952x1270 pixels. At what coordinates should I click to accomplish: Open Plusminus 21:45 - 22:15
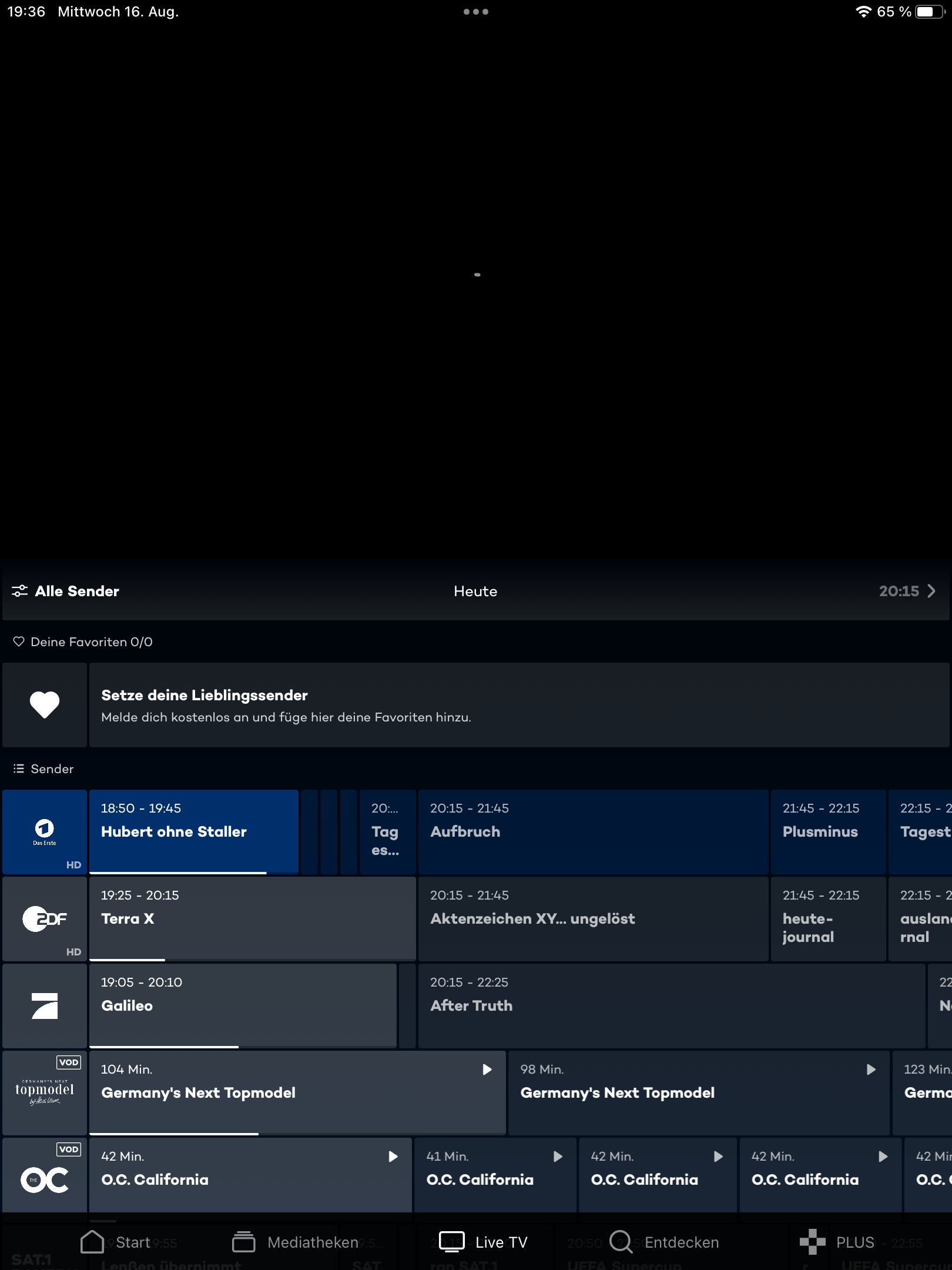(828, 832)
